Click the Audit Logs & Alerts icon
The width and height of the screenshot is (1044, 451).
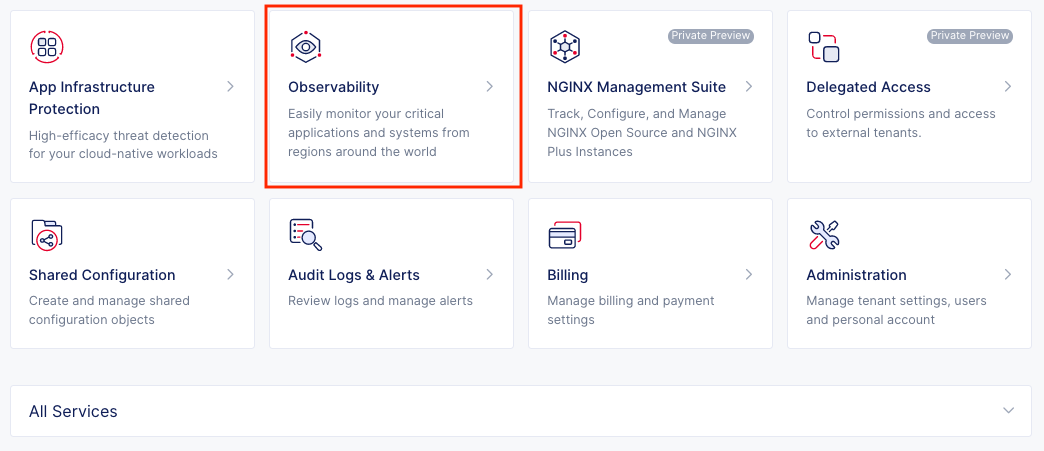point(305,235)
